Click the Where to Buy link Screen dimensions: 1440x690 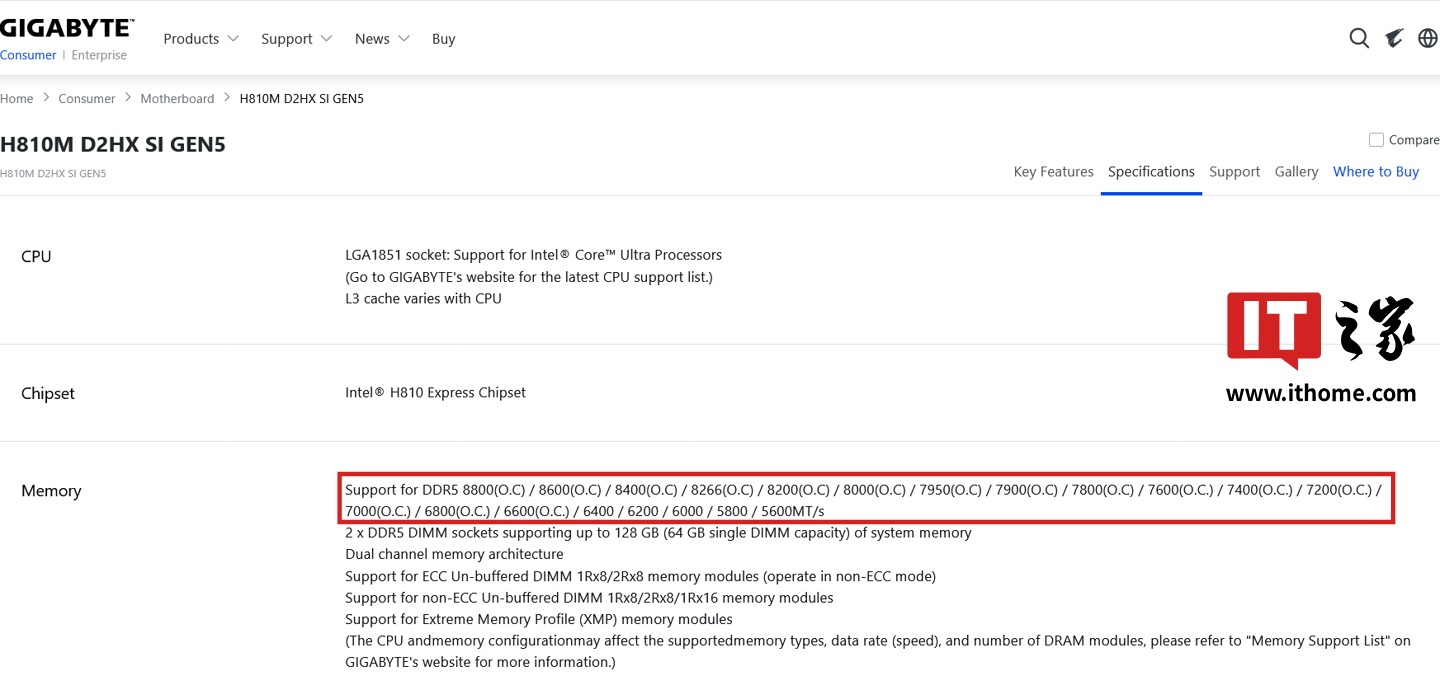[x=1376, y=172]
